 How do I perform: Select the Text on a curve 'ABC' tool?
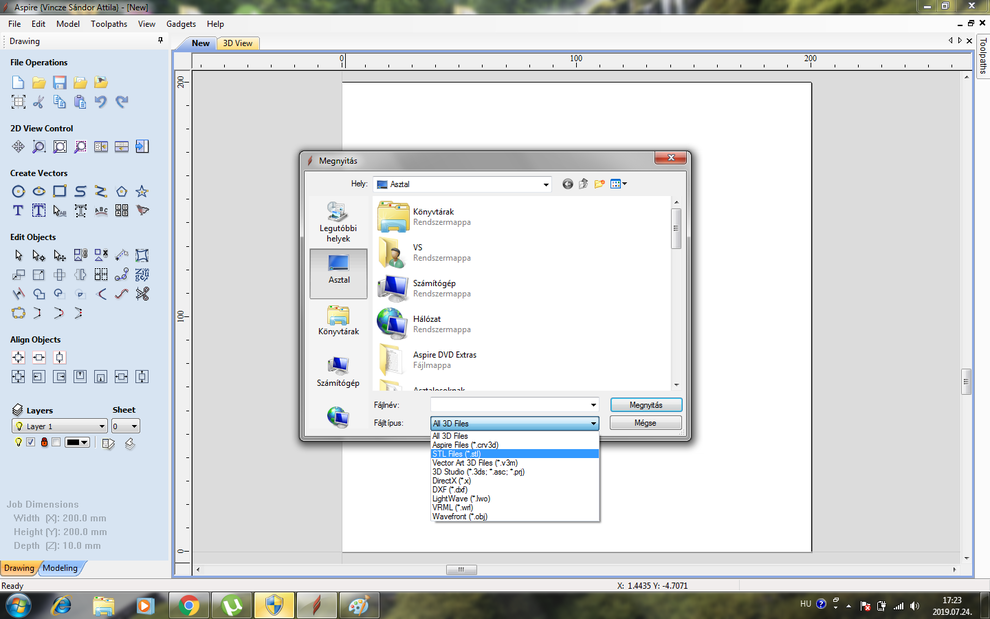pos(101,210)
